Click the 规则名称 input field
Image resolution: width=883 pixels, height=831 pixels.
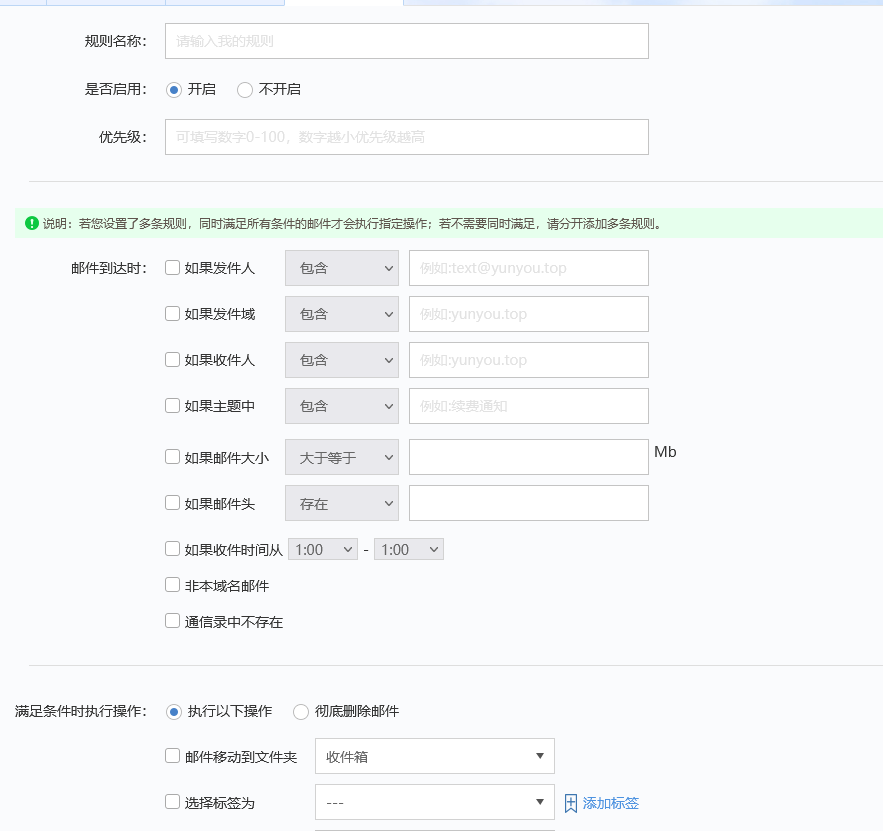pyautogui.click(x=406, y=41)
